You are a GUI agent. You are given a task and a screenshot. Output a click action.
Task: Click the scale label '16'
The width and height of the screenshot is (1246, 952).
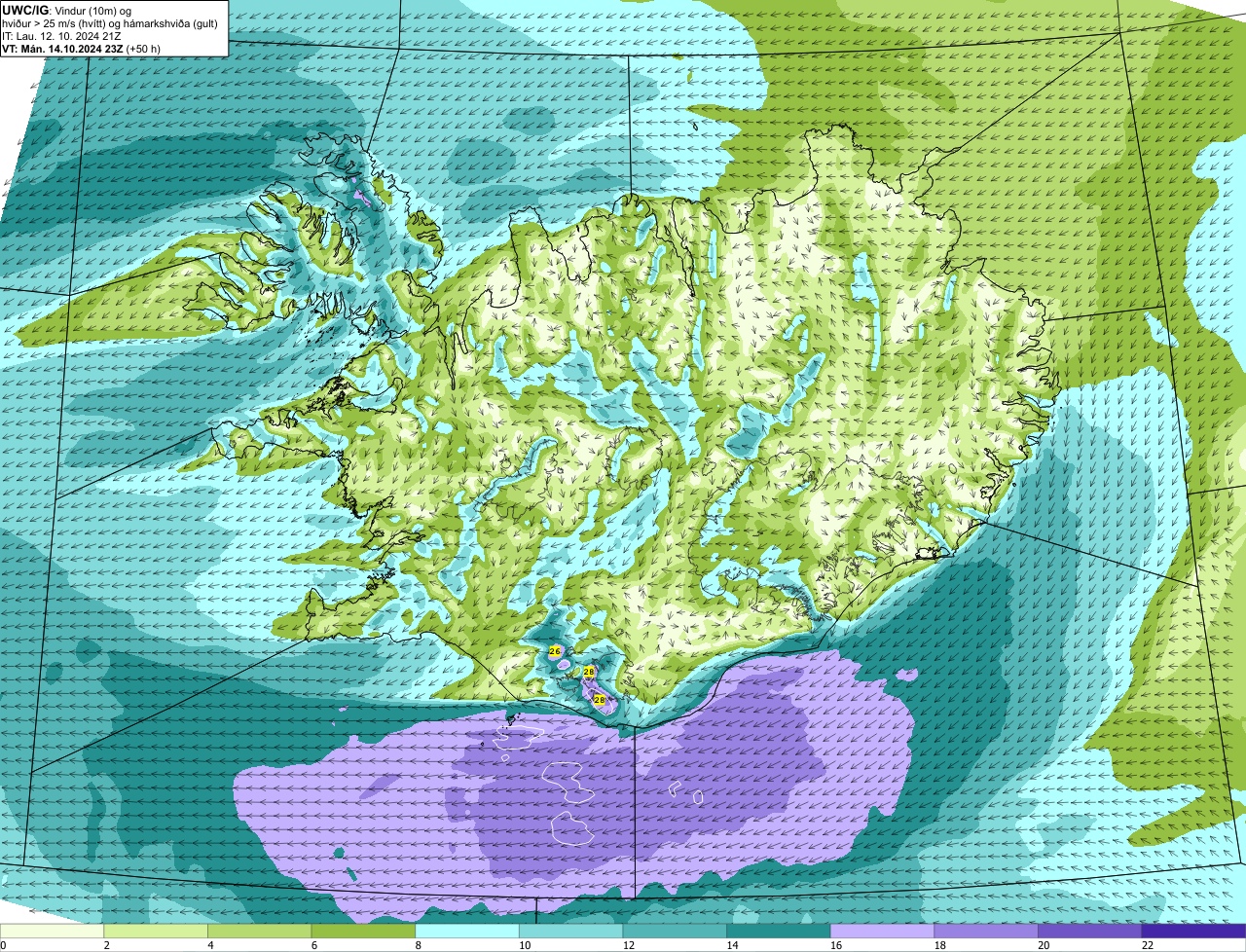(x=836, y=945)
